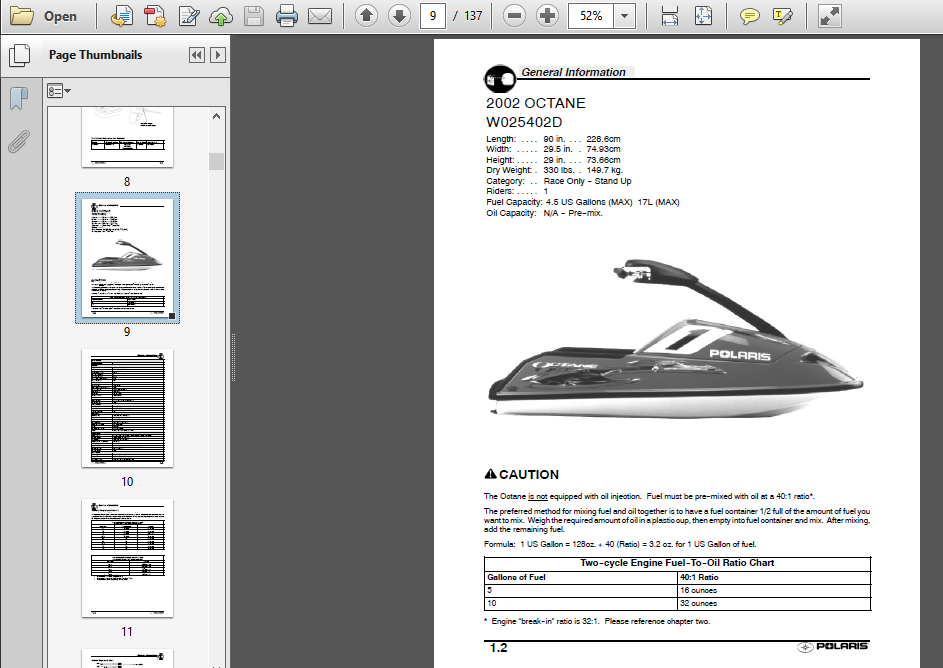Click the 52% zoom level field
This screenshot has width=943, height=668.
(591, 16)
